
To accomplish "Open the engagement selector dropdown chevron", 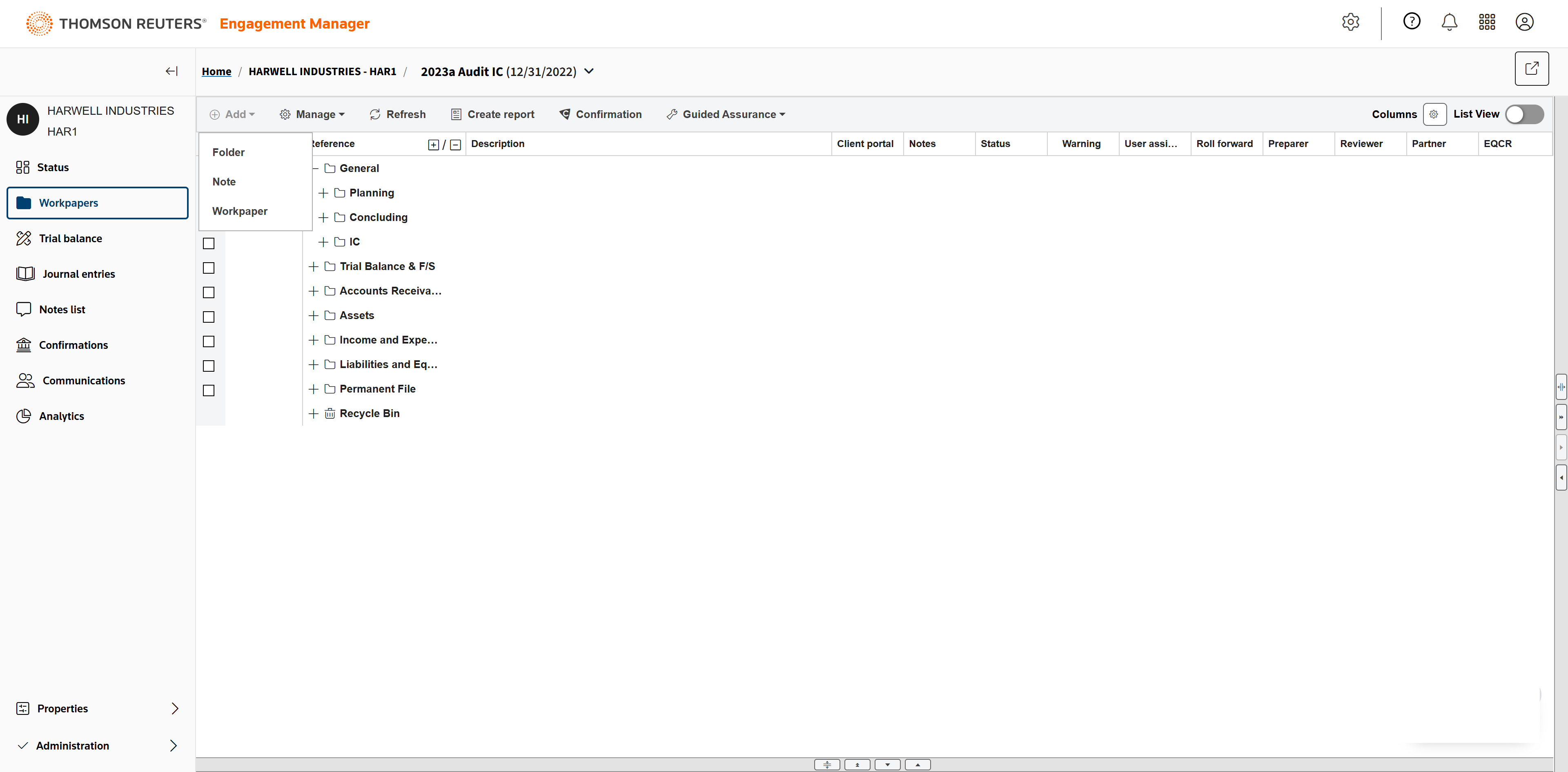I will pyautogui.click(x=588, y=71).
